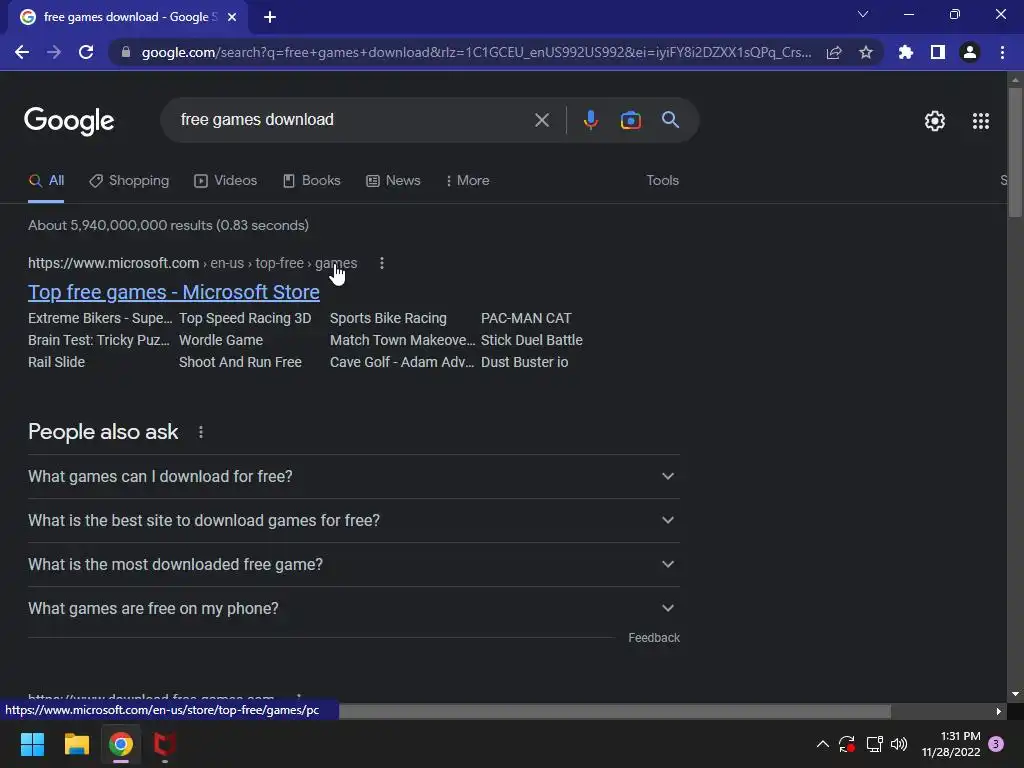Image resolution: width=1024 pixels, height=768 pixels.
Task: Open a new browser tab
Action: [270, 17]
